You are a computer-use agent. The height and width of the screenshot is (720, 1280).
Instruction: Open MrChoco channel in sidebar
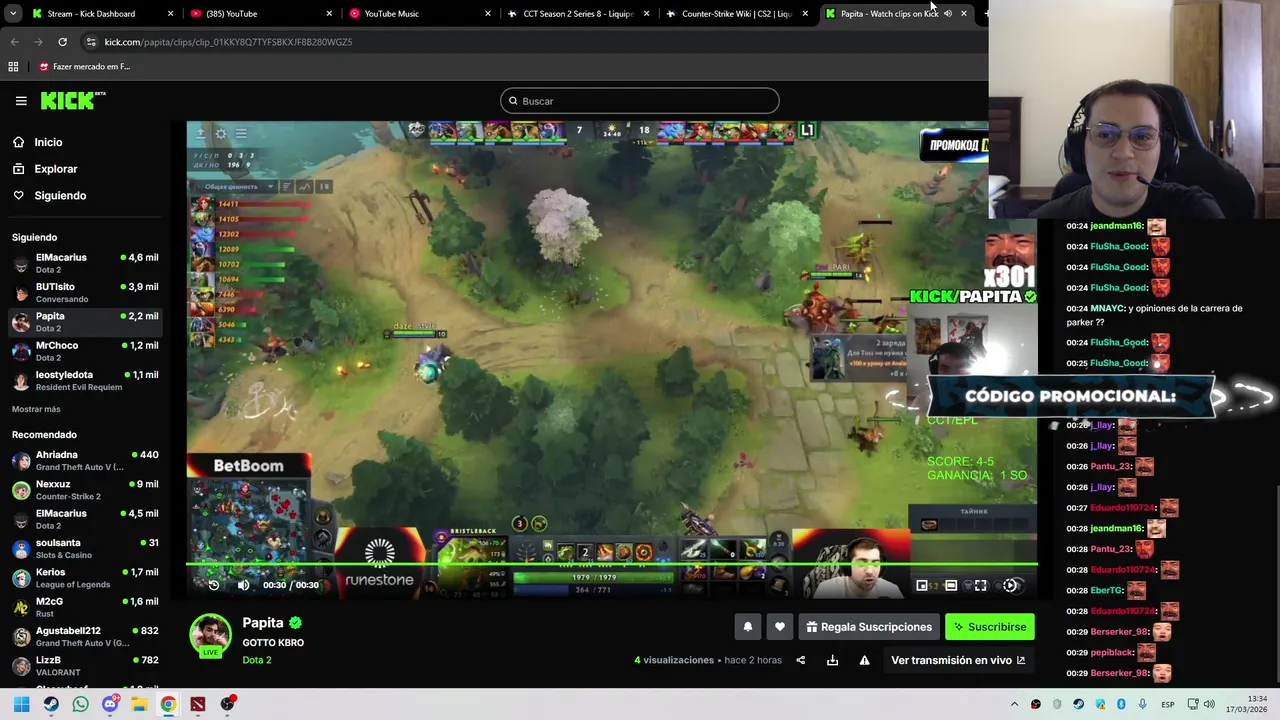click(85, 351)
